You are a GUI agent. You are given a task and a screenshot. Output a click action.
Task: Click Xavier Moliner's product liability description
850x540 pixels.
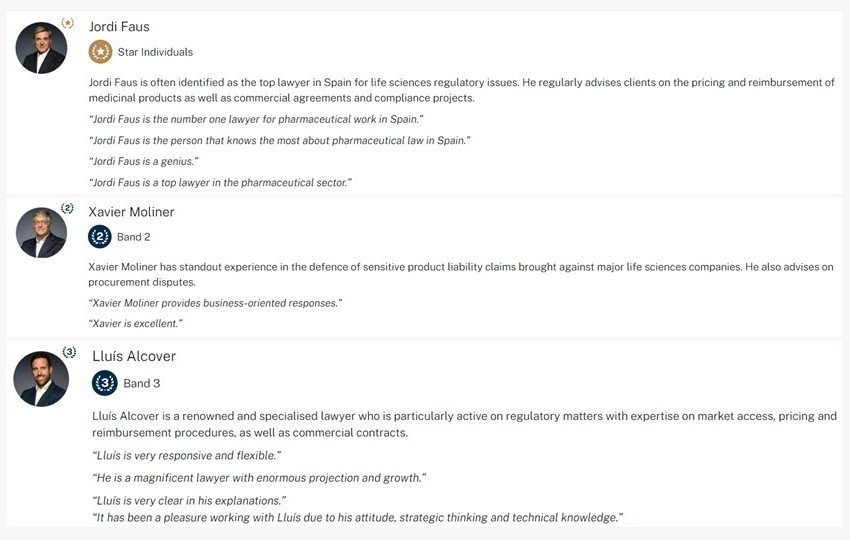[461, 274]
